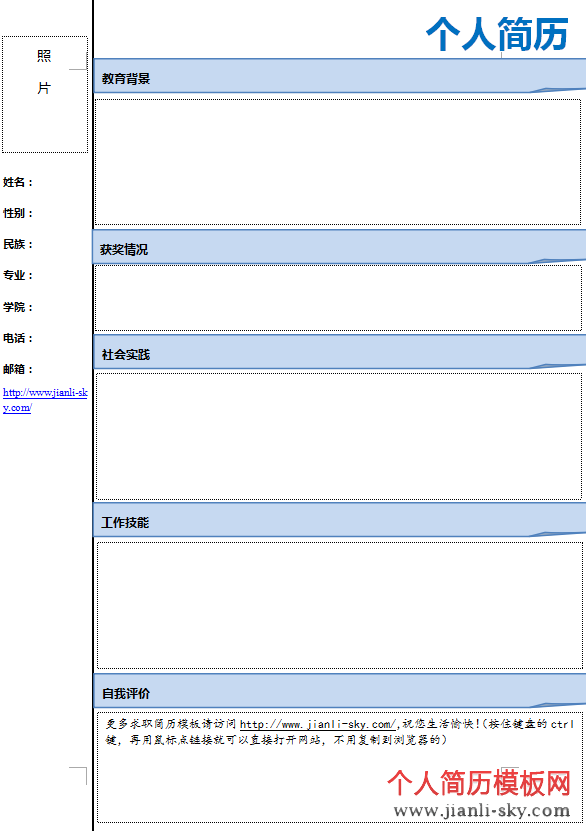Select the 获奖情况 section header
The height and width of the screenshot is (831, 586).
(340, 247)
